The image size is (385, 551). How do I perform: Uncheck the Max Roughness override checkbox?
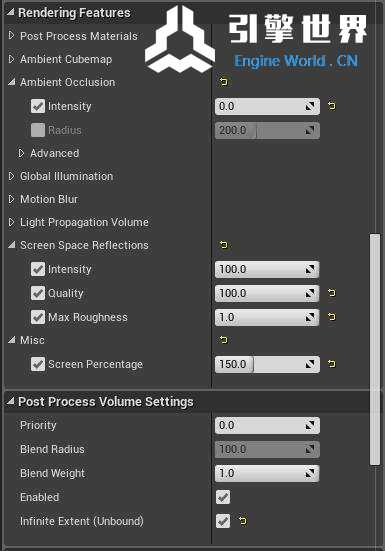38,317
